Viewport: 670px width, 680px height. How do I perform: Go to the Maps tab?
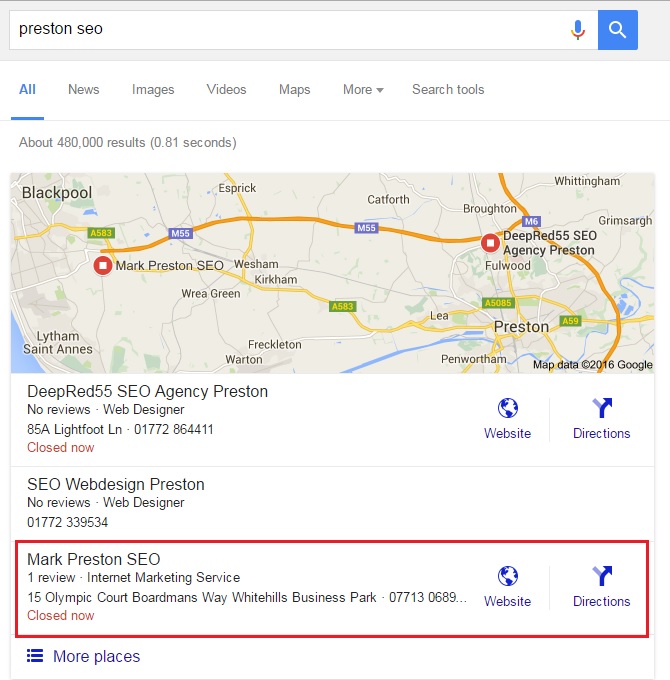pyautogui.click(x=294, y=90)
